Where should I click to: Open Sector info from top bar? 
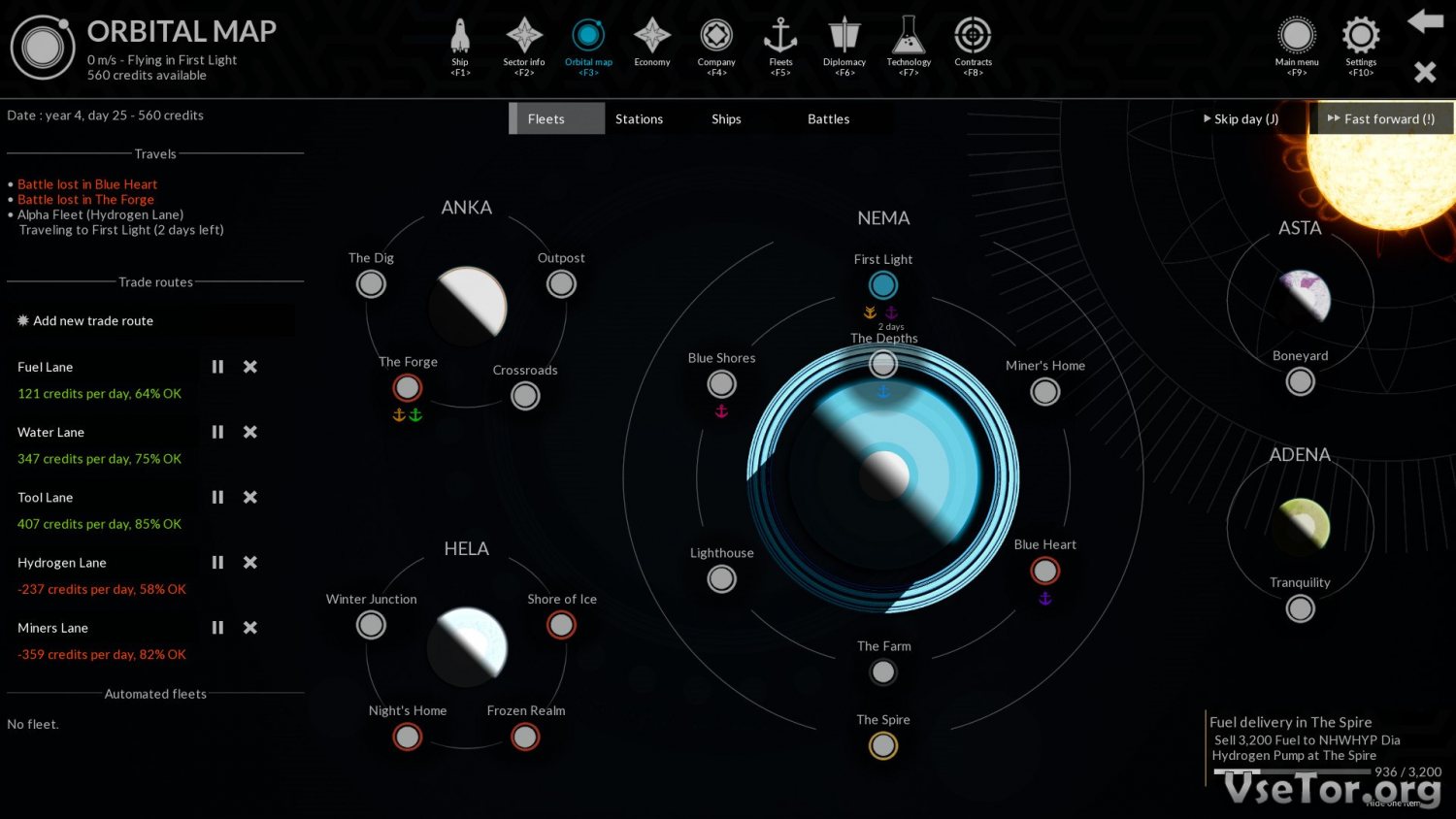pos(524,39)
